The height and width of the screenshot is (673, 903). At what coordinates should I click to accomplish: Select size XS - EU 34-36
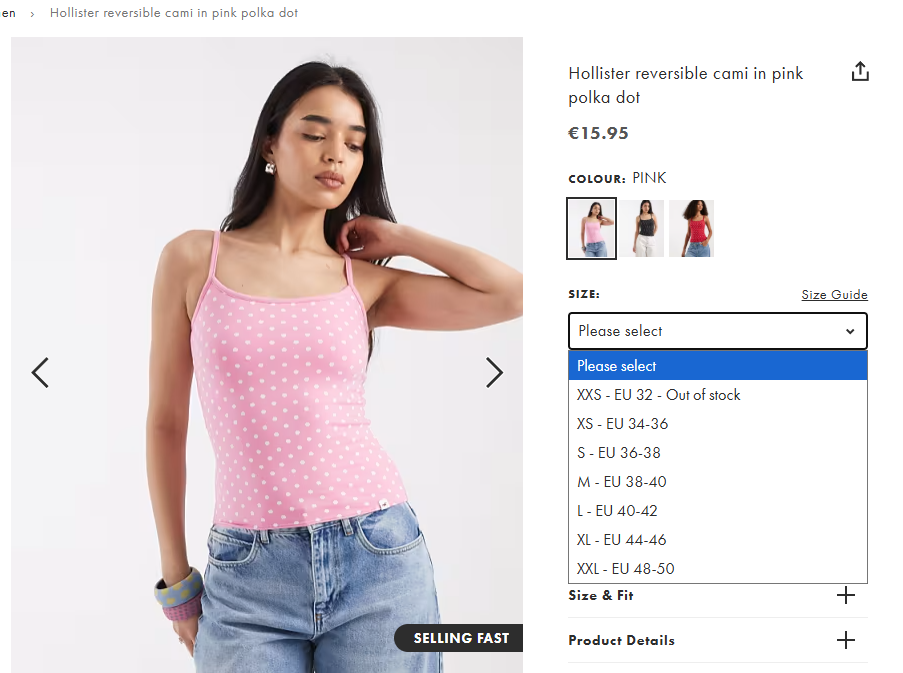pyautogui.click(x=718, y=424)
